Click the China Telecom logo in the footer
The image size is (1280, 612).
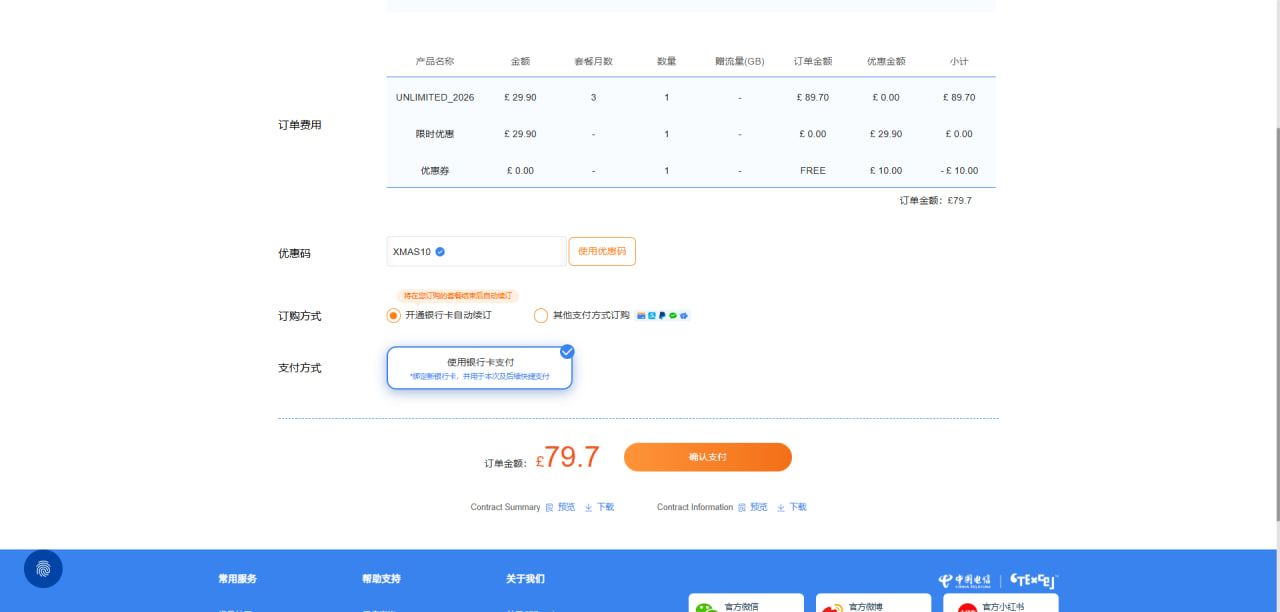966,580
